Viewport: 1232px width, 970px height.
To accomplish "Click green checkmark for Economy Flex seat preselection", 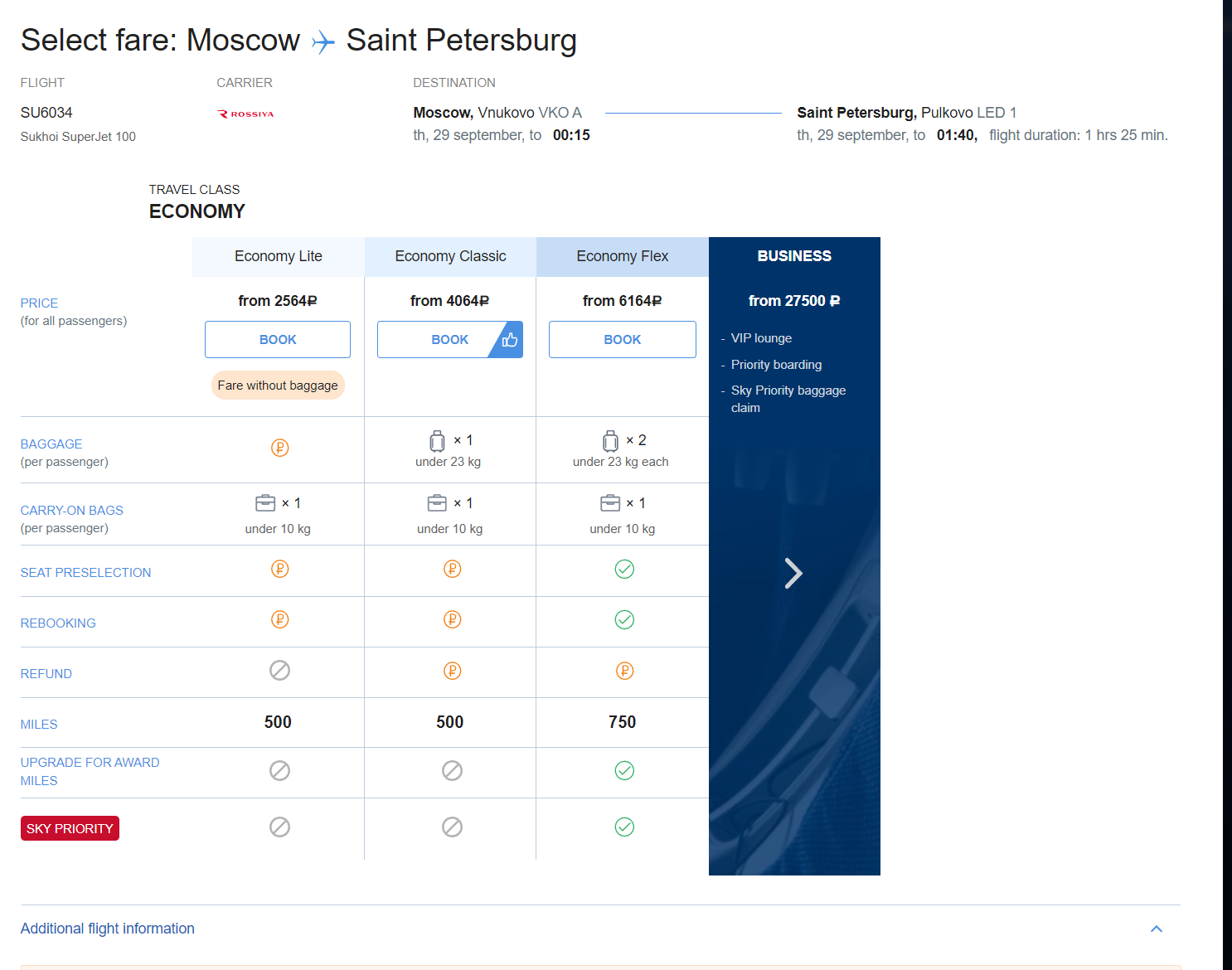I will (624, 569).
